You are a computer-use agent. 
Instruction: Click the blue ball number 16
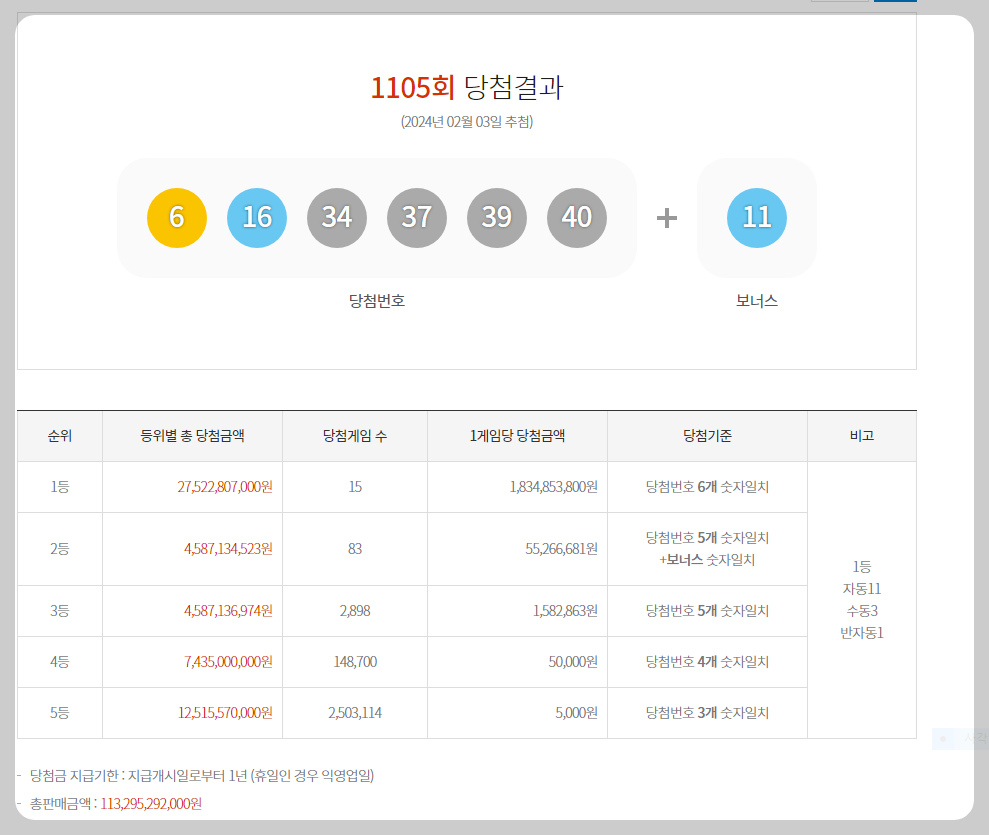coord(257,218)
